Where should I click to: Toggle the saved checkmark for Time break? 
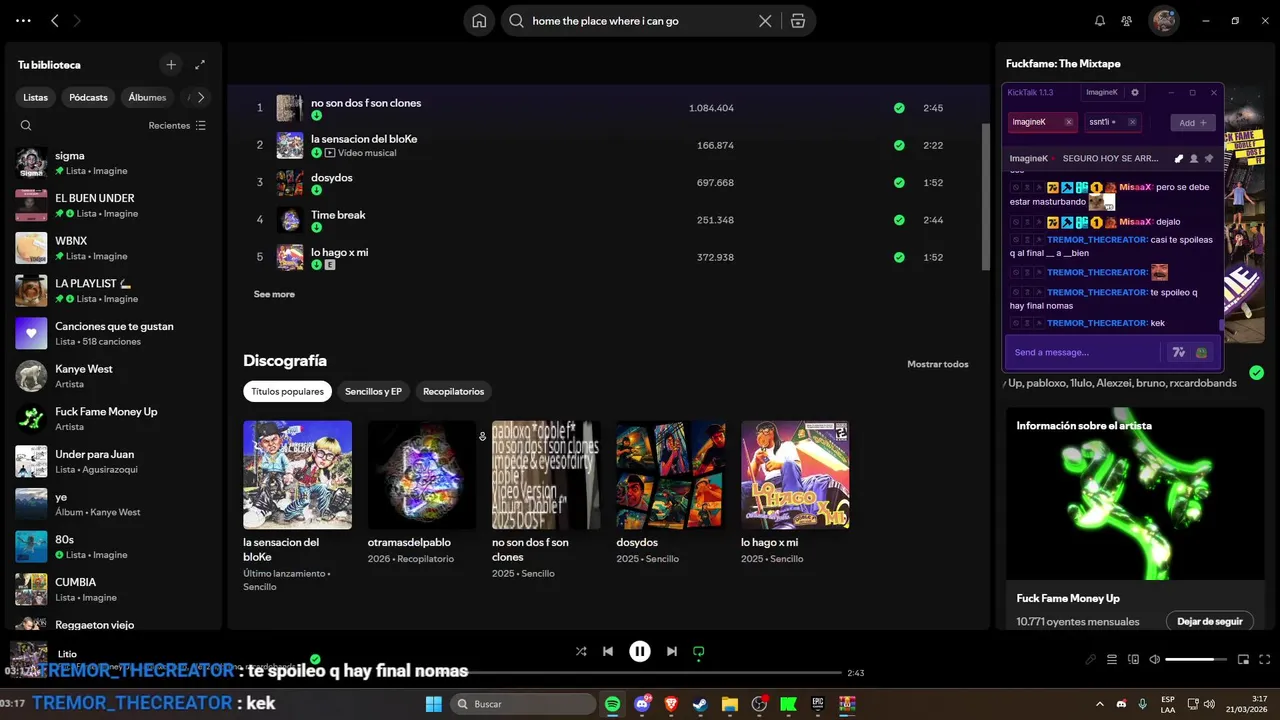click(x=899, y=220)
